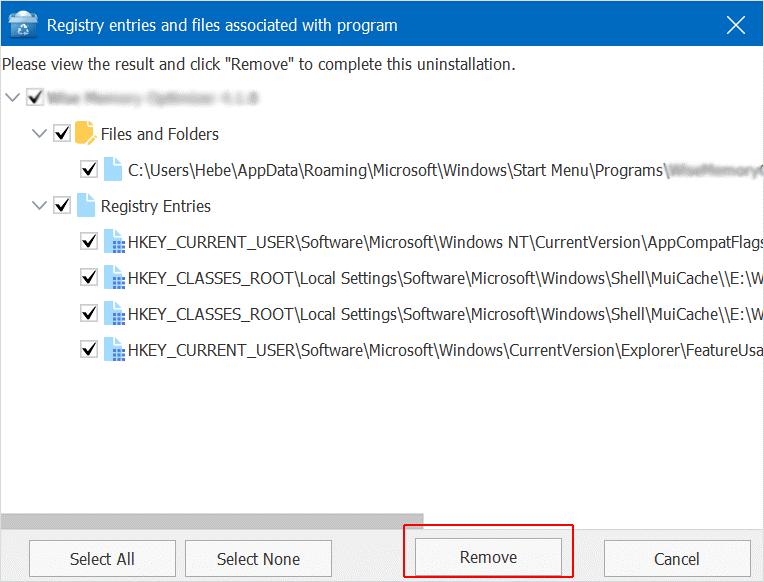Collapse the root program tree node
The image size is (764, 582).
(12, 97)
